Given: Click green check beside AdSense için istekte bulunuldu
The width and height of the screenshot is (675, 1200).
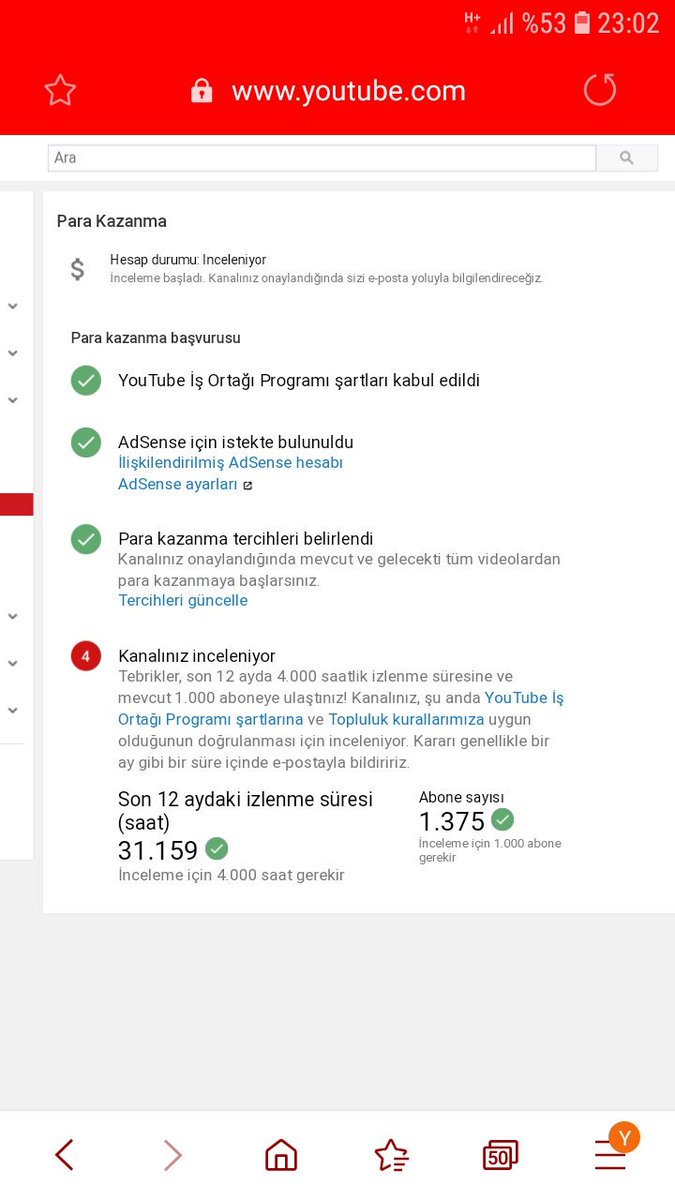Looking at the screenshot, I should pyautogui.click(x=86, y=442).
